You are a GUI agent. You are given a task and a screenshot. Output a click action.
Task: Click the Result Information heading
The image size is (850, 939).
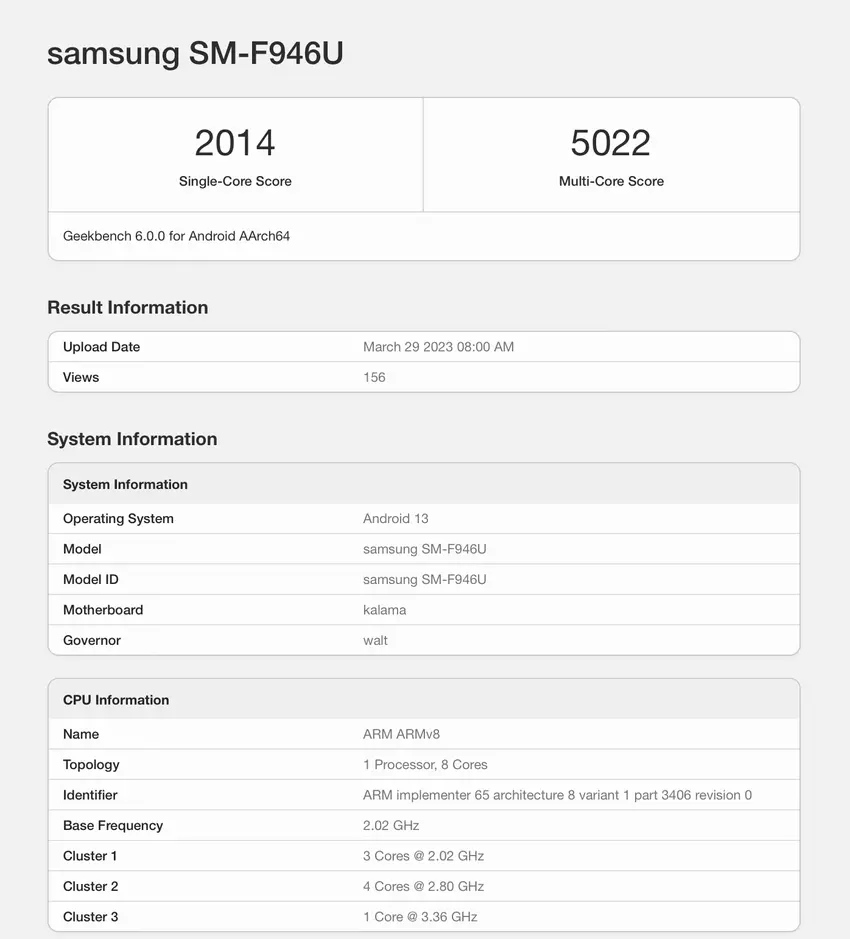pos(127,307)
